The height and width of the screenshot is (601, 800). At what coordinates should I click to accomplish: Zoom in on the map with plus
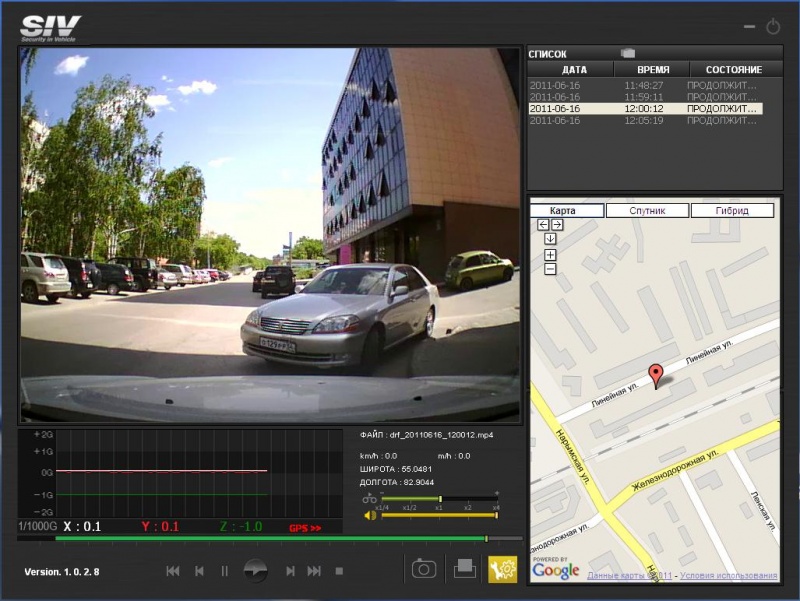[x=550, y=255]
